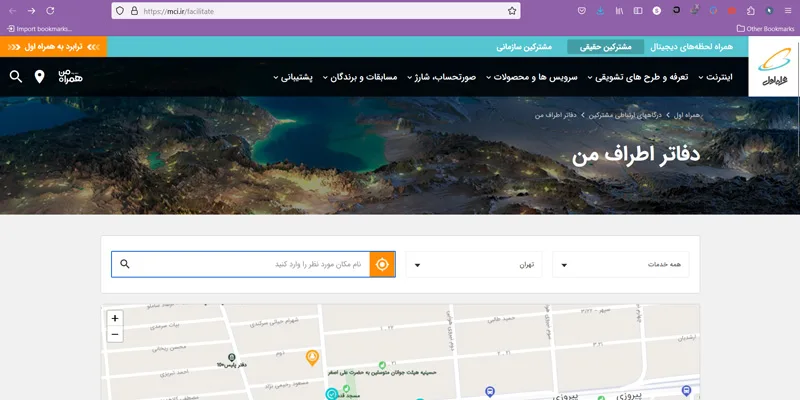Click the دفاتر اطراف من breadcrumb
800x400 pixels.
(x=555, y=115)
